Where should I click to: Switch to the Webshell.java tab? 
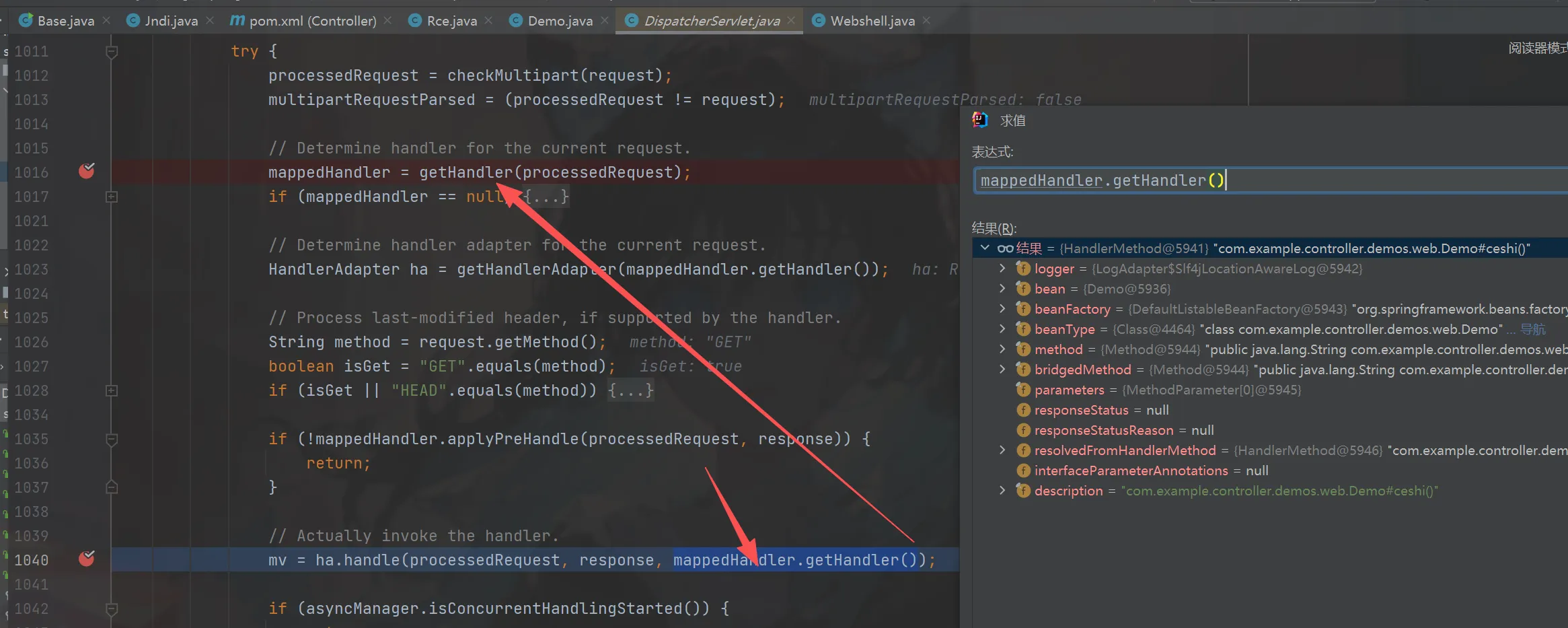tap(872, 21)
